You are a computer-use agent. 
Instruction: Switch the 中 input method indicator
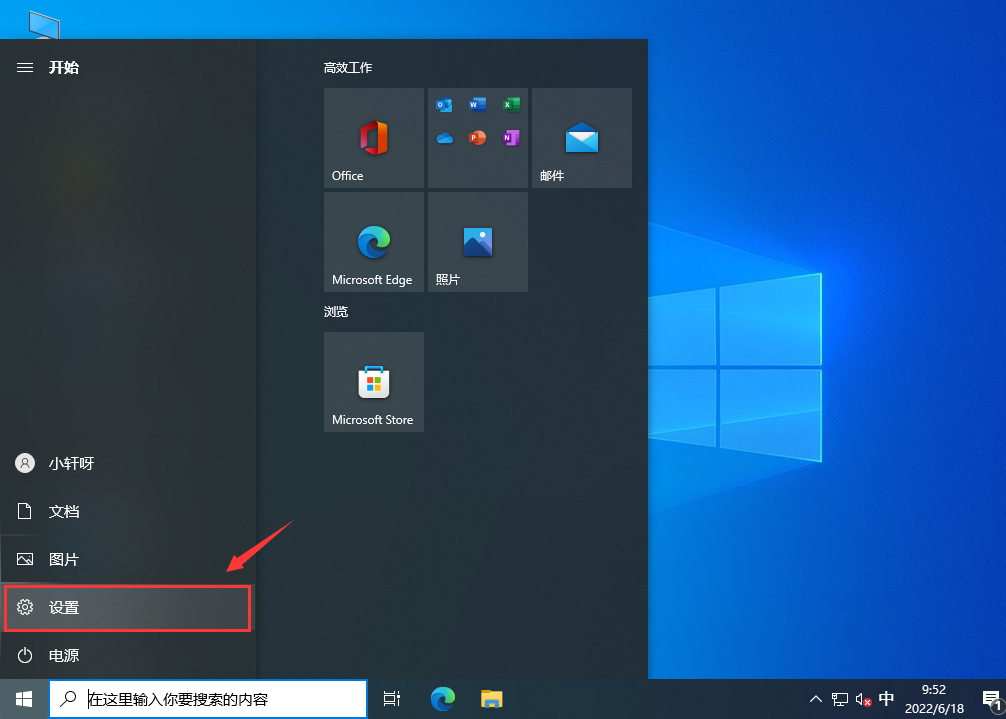(886, 698)
